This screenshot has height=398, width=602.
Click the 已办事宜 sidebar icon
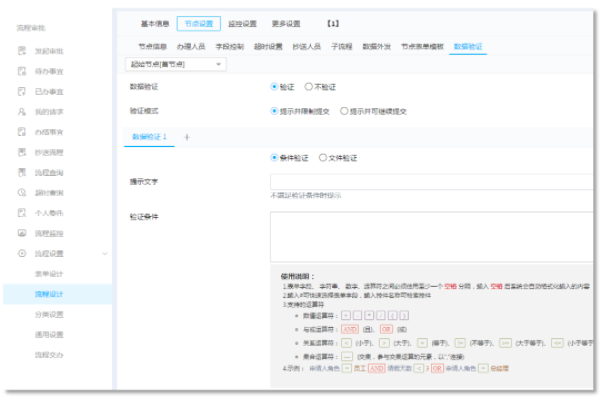tap(22, 91)
